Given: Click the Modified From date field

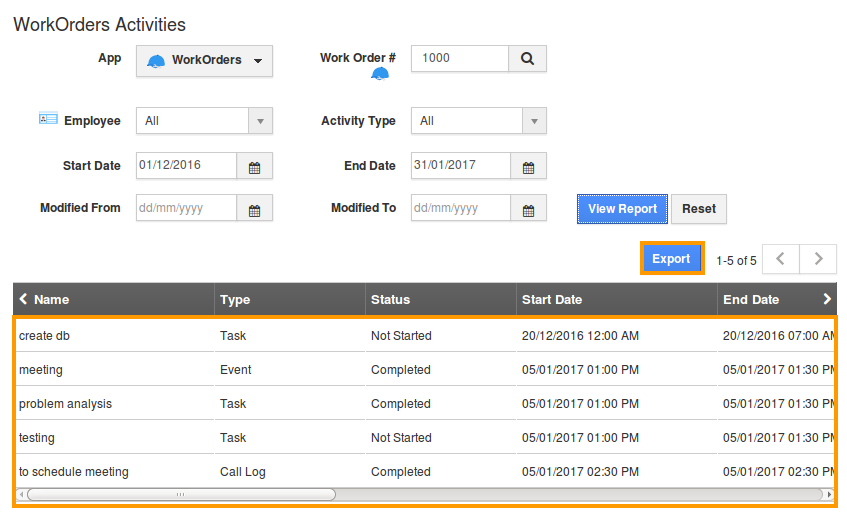Looking at the screenshot, I should pos(186,208).
